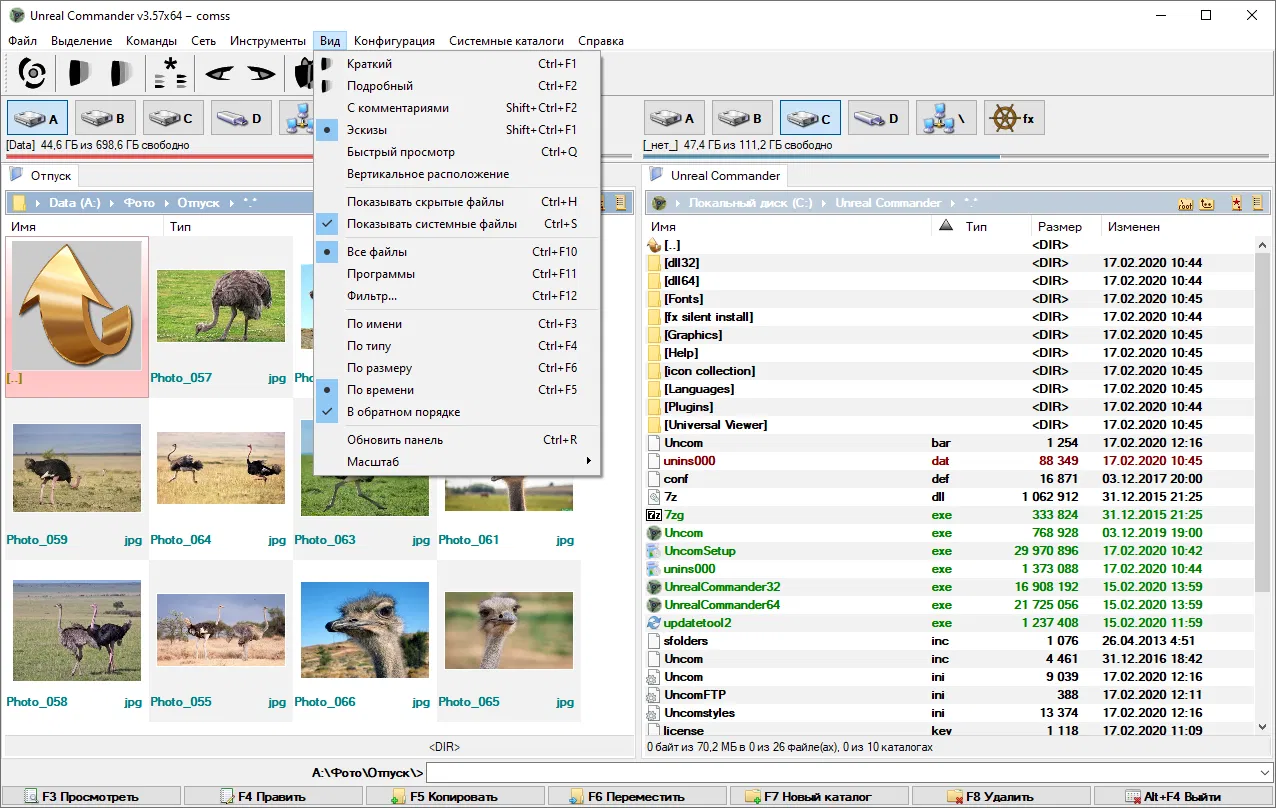Viewport: 1276px width, 808px height.
Task: Select Краткий view mode
Action: pyautogui.click(x=457, y=64)
